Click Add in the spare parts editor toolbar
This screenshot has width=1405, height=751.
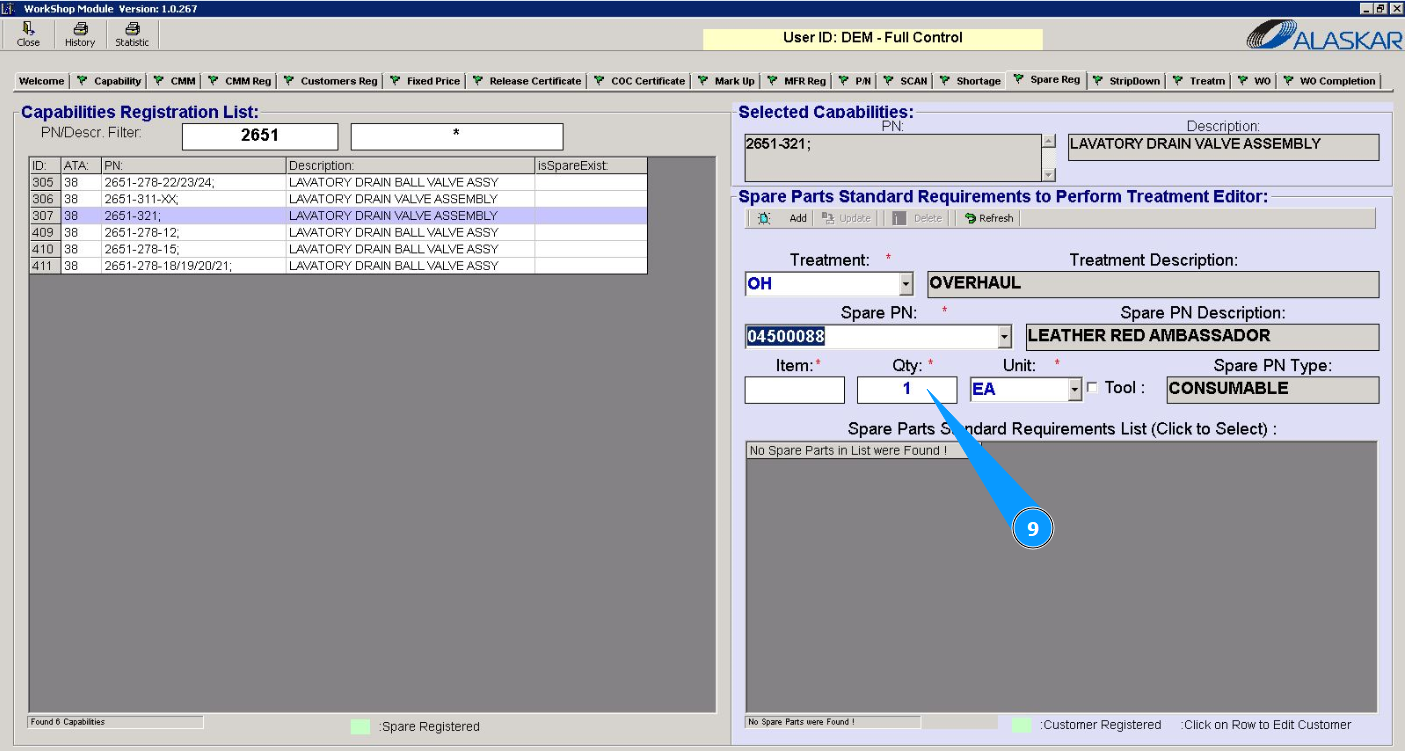[x=797, y=218]
